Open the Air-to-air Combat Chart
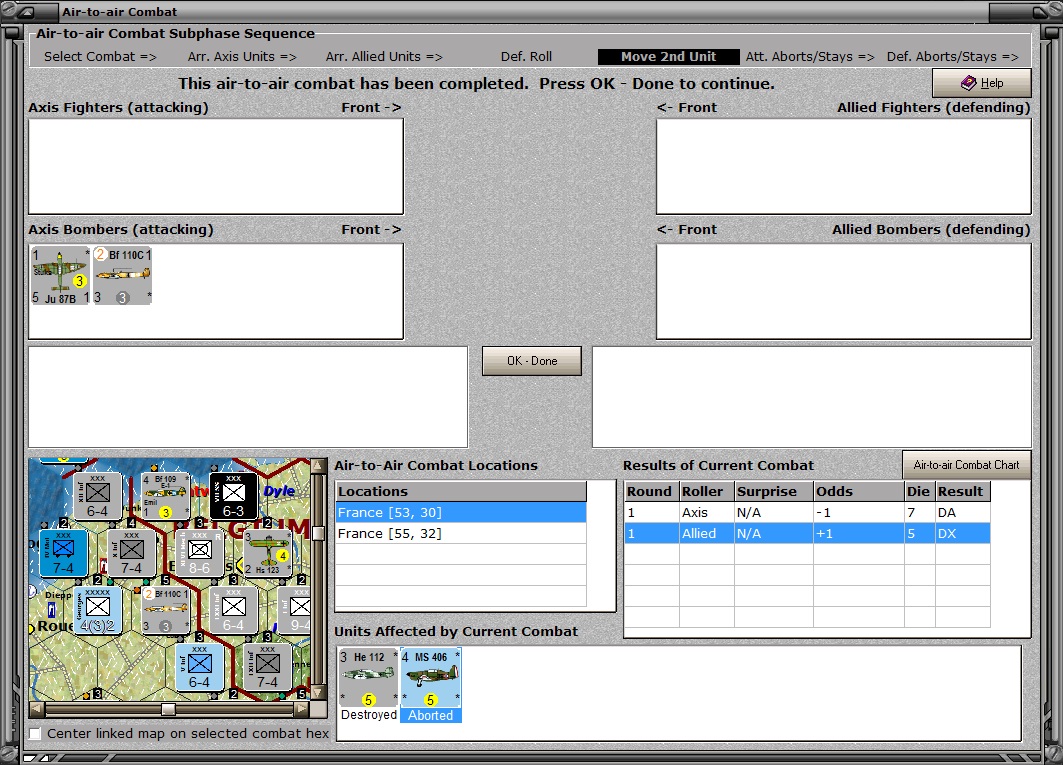The height and width of the screenshot is (765, 1063). tap(966, 465)
